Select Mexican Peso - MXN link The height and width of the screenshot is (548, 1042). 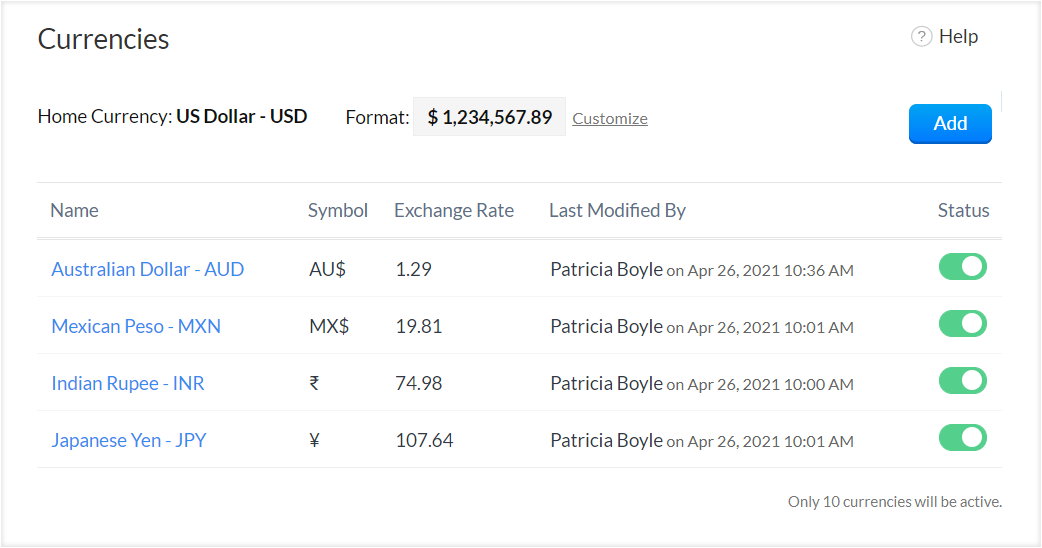tap(136, 326)
